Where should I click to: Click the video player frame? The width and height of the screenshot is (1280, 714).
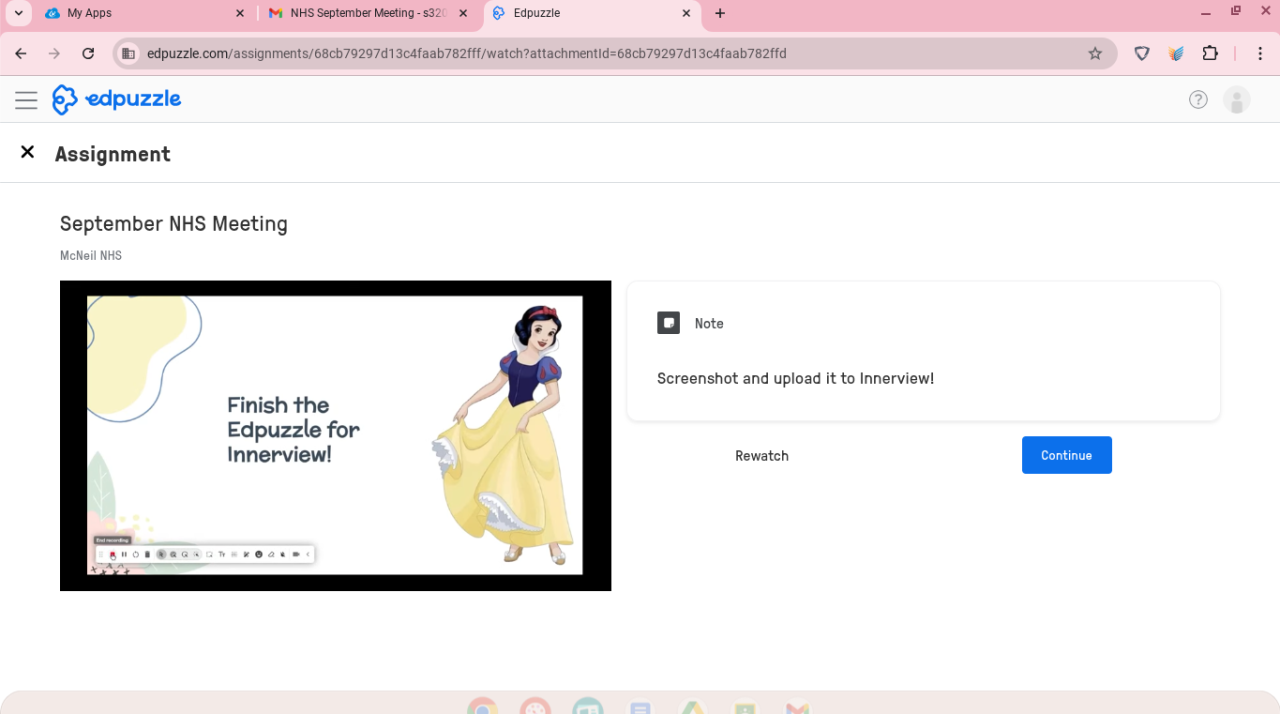point(335,435)
